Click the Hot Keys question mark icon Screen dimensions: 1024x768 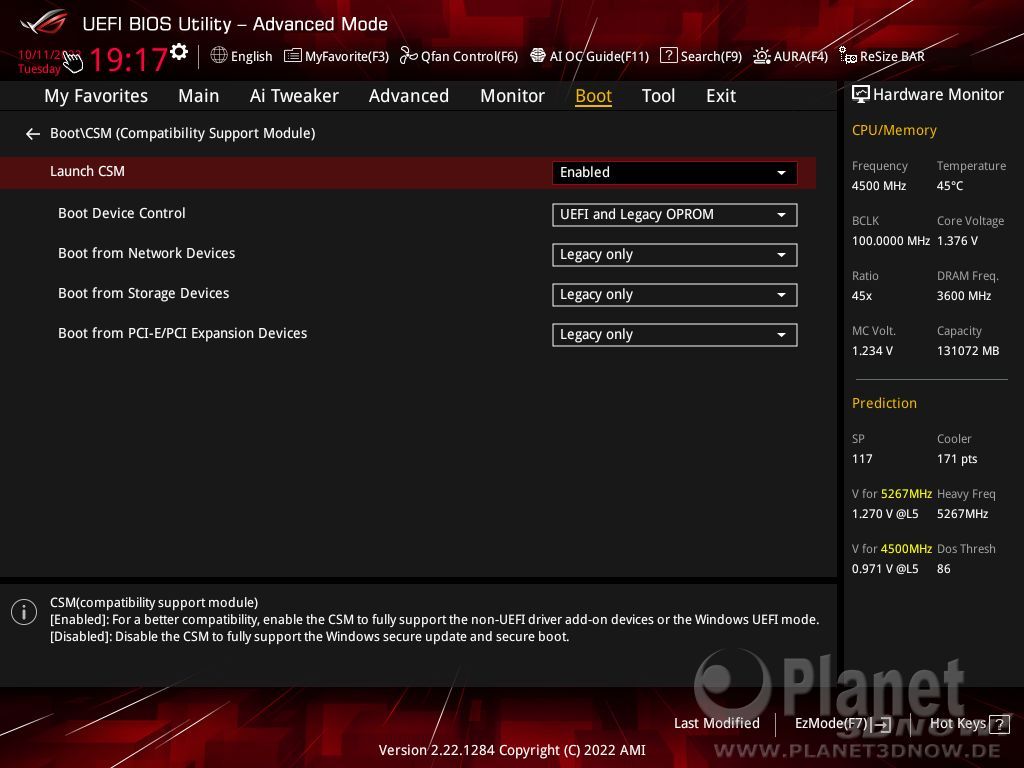click(x=999, y=724)
